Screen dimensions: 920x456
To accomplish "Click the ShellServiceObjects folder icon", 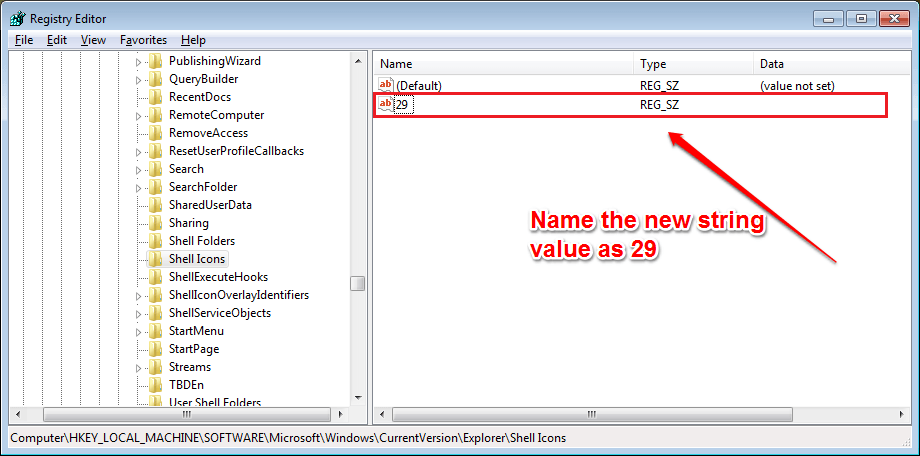I will click(x=155, y=313).
